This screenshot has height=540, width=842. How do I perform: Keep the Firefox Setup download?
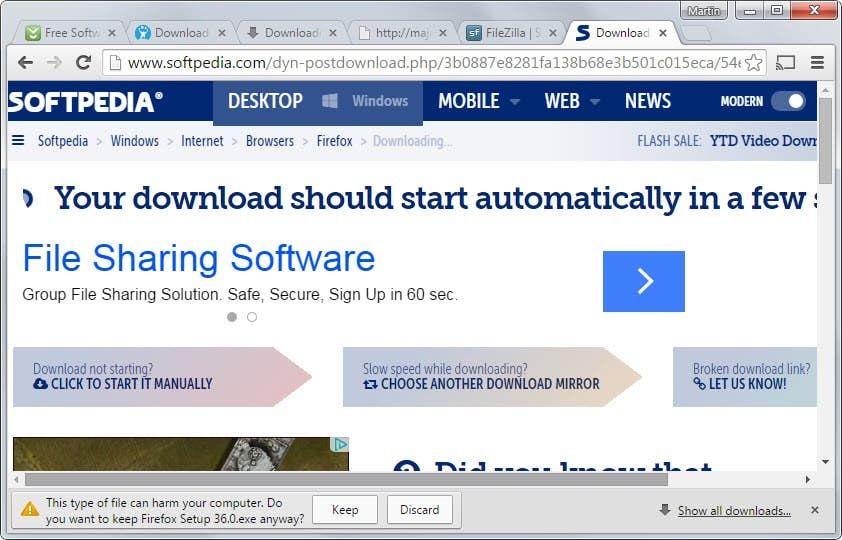tap(345, 509)
